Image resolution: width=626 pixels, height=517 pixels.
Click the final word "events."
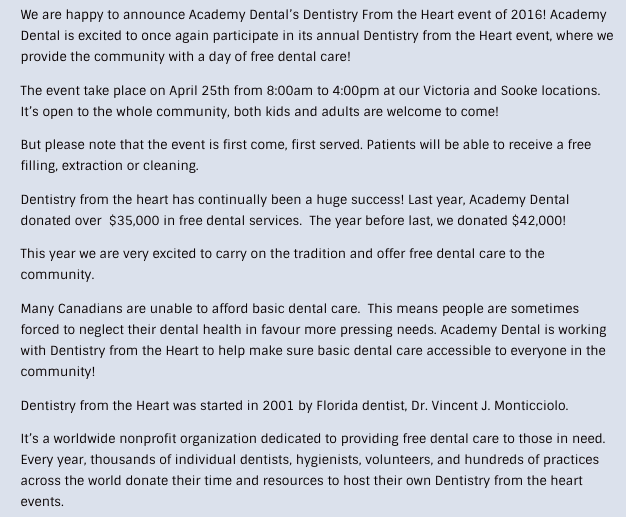[42, 502]
